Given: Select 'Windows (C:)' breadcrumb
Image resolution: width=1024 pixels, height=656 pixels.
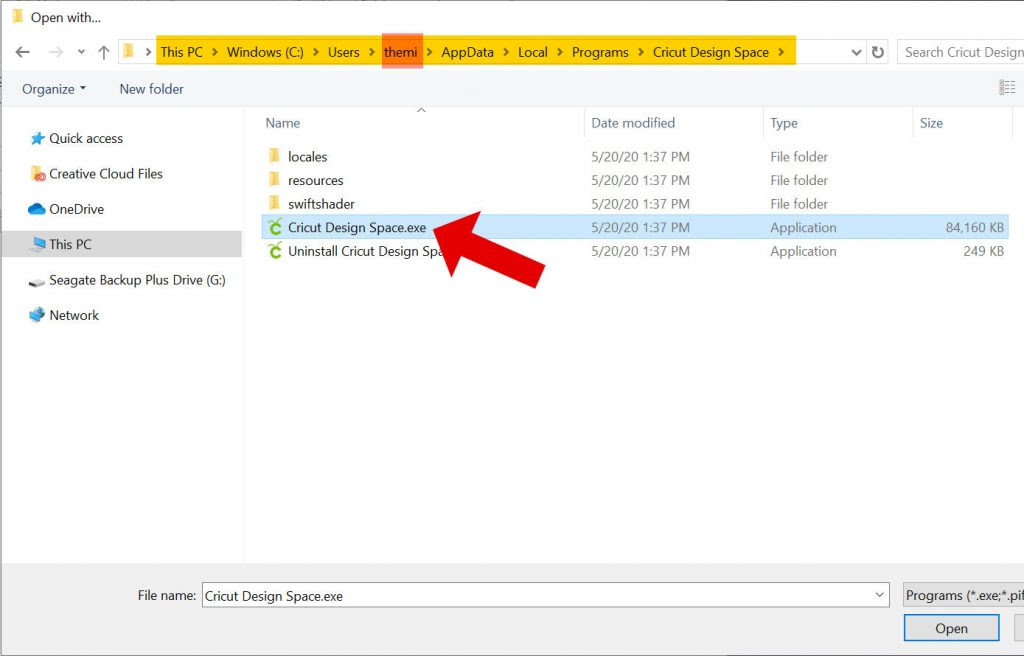Looking at the screenshot, I should coord(265,52).
